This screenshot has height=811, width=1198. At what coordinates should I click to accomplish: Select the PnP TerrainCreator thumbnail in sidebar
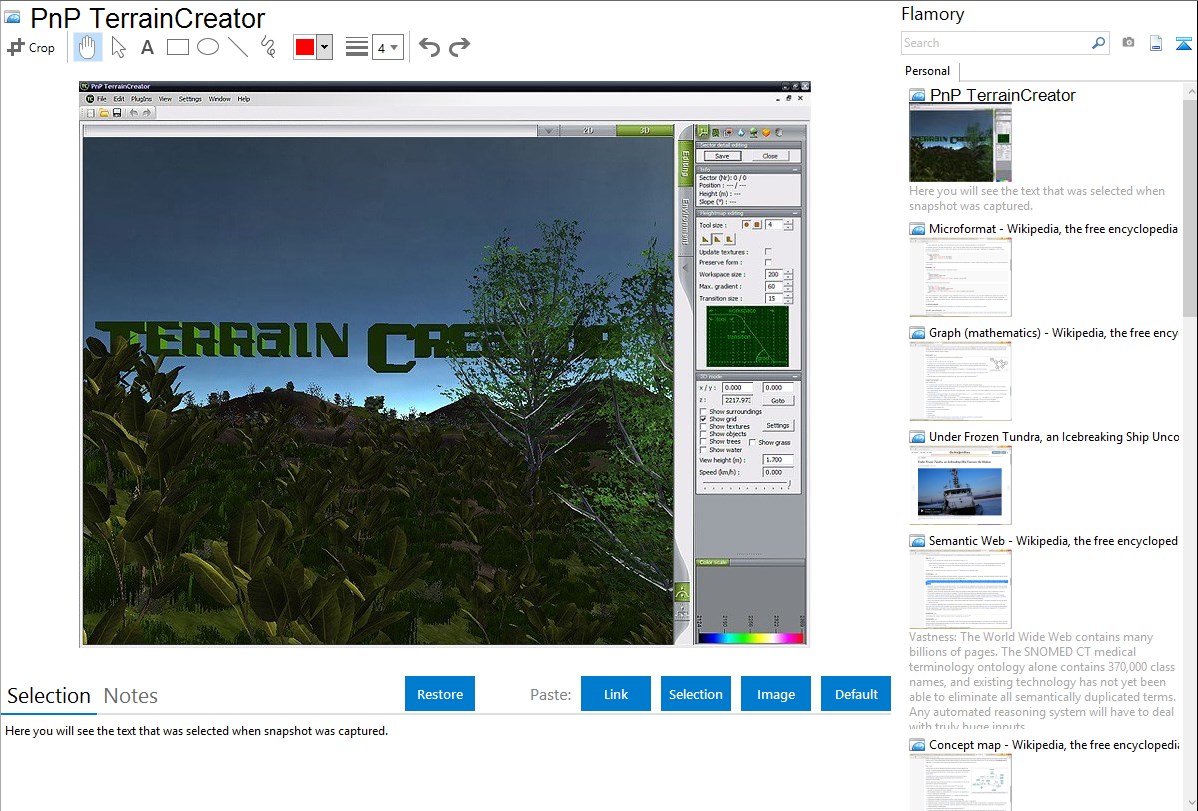[x=960, y=144]
